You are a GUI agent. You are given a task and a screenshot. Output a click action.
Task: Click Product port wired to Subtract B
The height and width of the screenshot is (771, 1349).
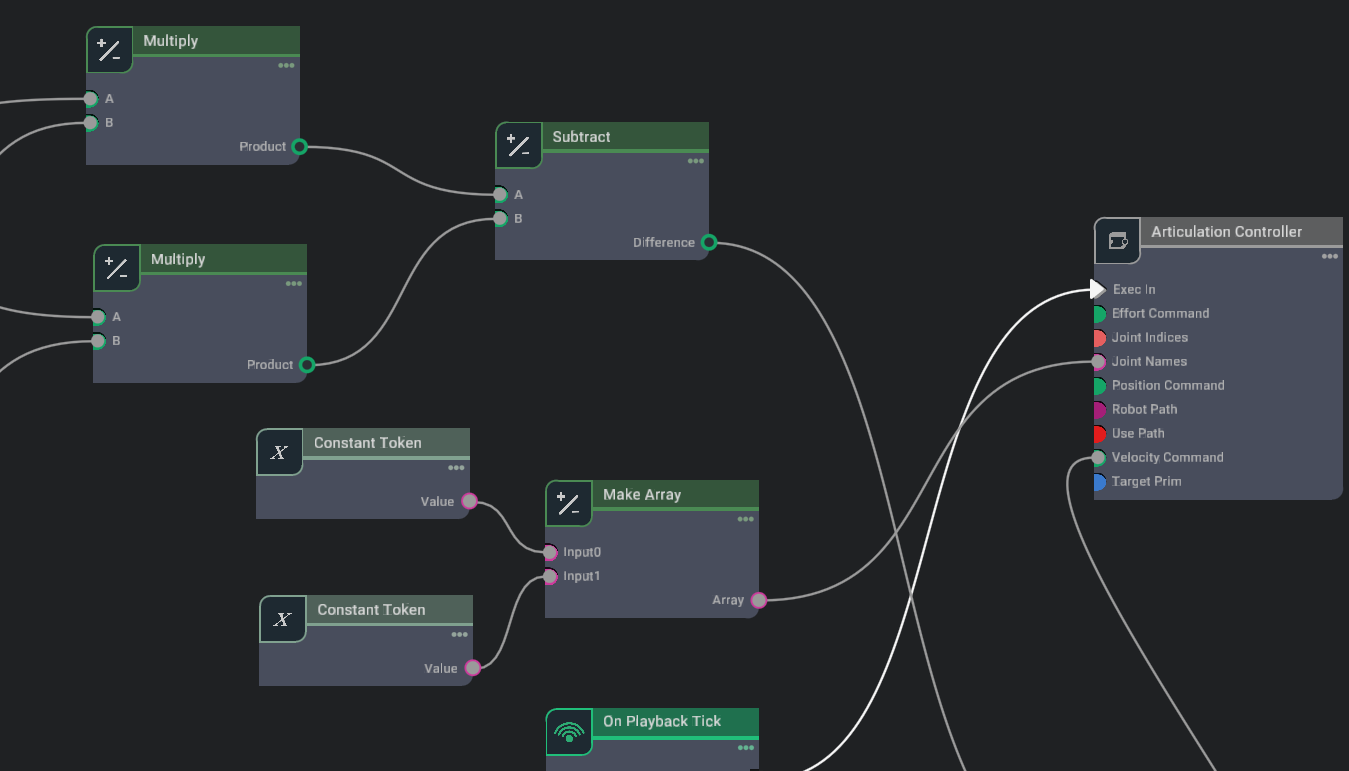click(307, 365)
